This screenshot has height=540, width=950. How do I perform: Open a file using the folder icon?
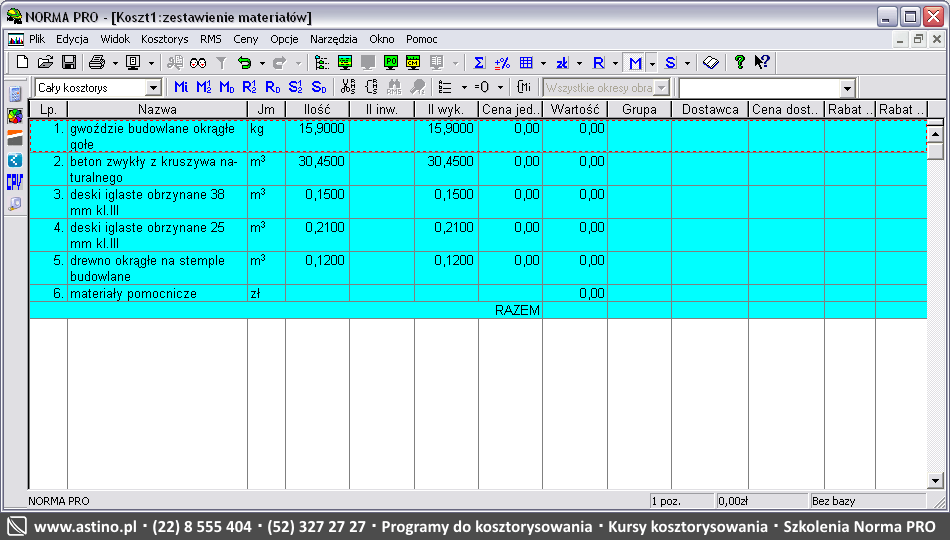pyautogui.click(x=45, y=62)
